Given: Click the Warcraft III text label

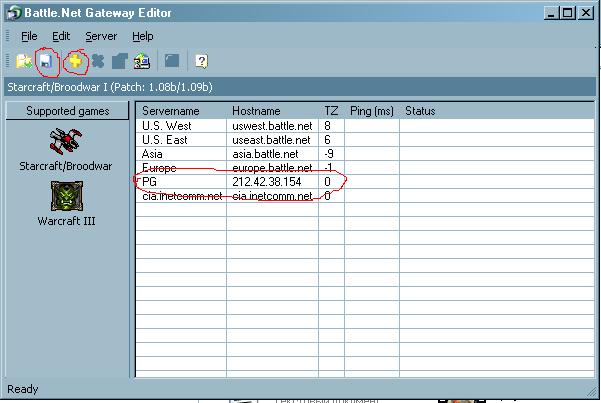Looking at the screenshot, I should (67, 221).
